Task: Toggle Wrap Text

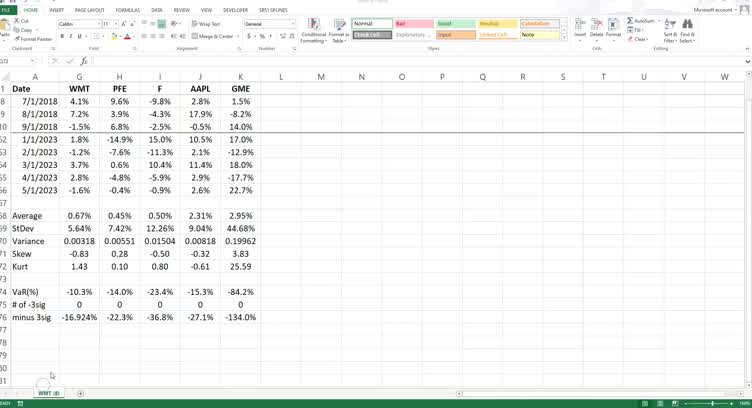Action: (x=206, y=23)
